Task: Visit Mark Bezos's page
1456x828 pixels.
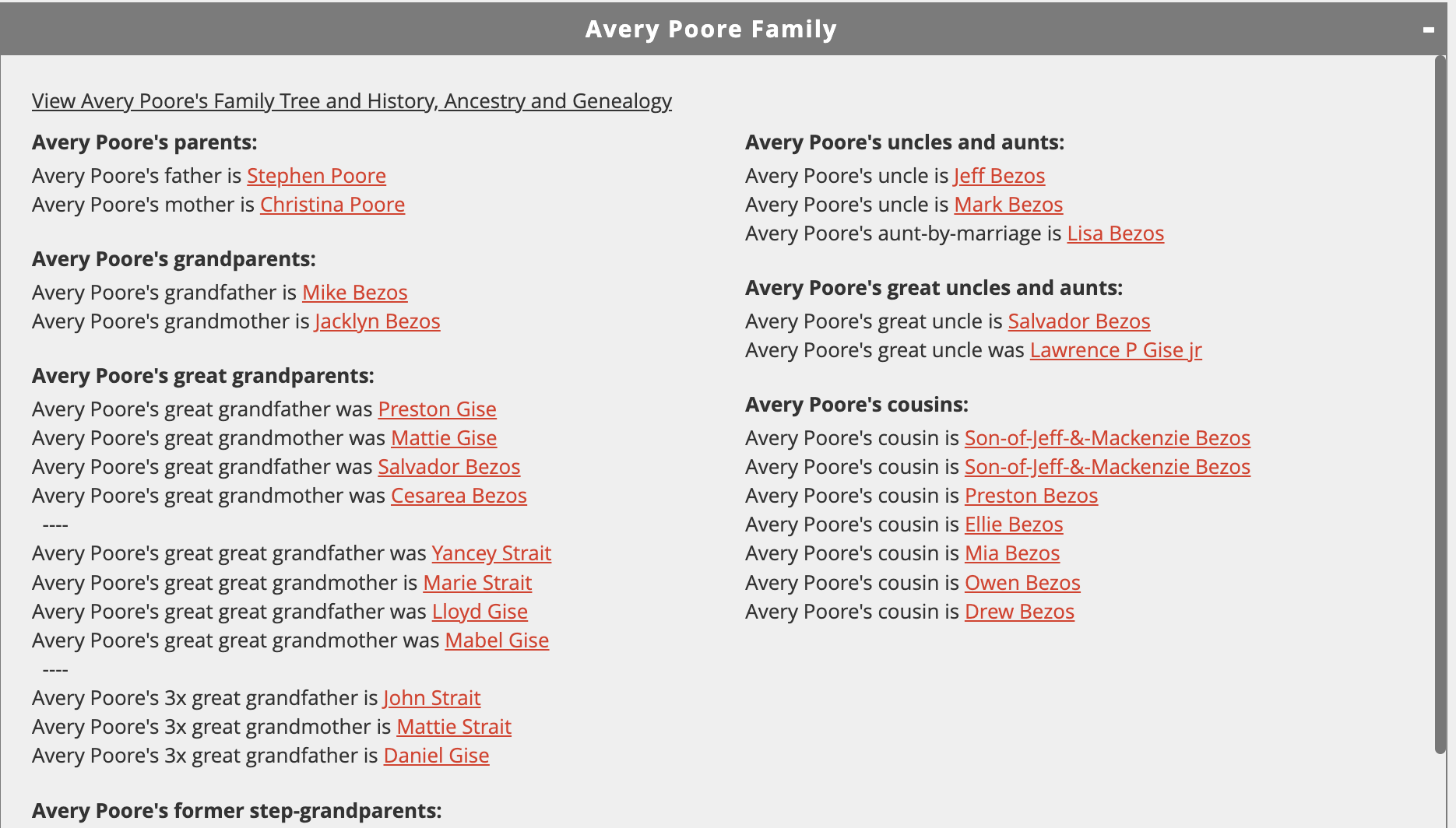Action: [x=1008, y=205]
